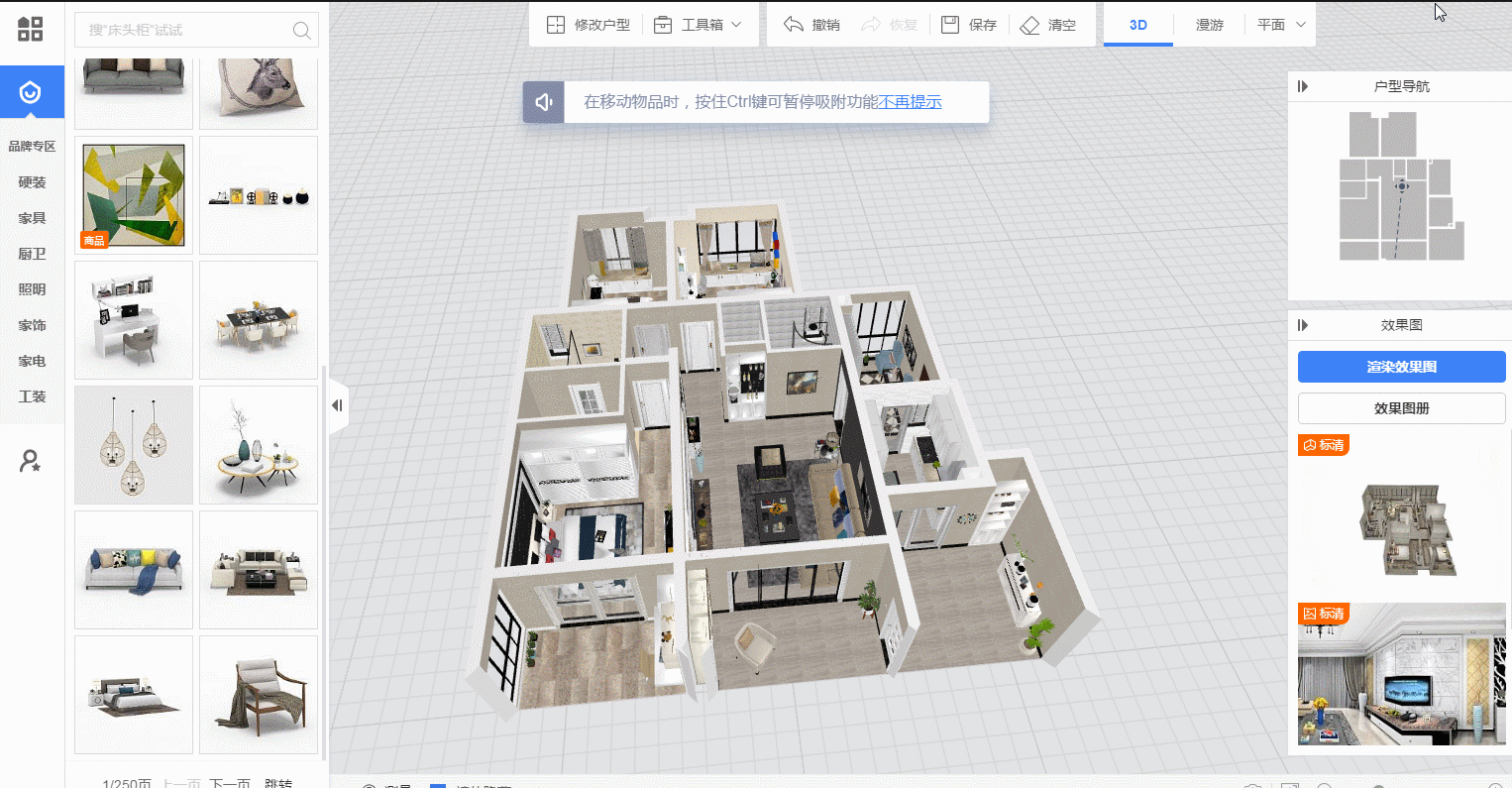Select the 3D view tab
The height and width of the screenshot is (788, 1512).
pos(1137,25)
